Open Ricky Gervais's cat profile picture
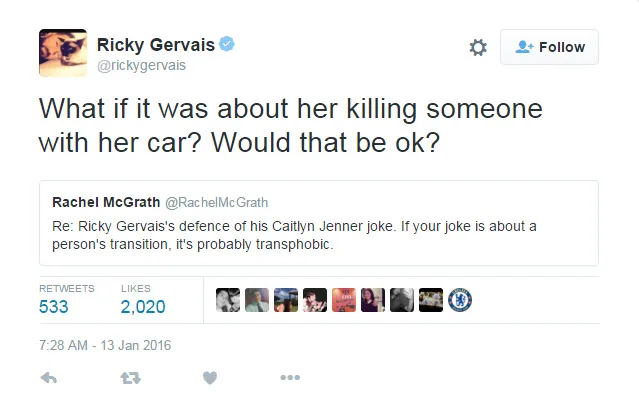 [x=62, y=52]
